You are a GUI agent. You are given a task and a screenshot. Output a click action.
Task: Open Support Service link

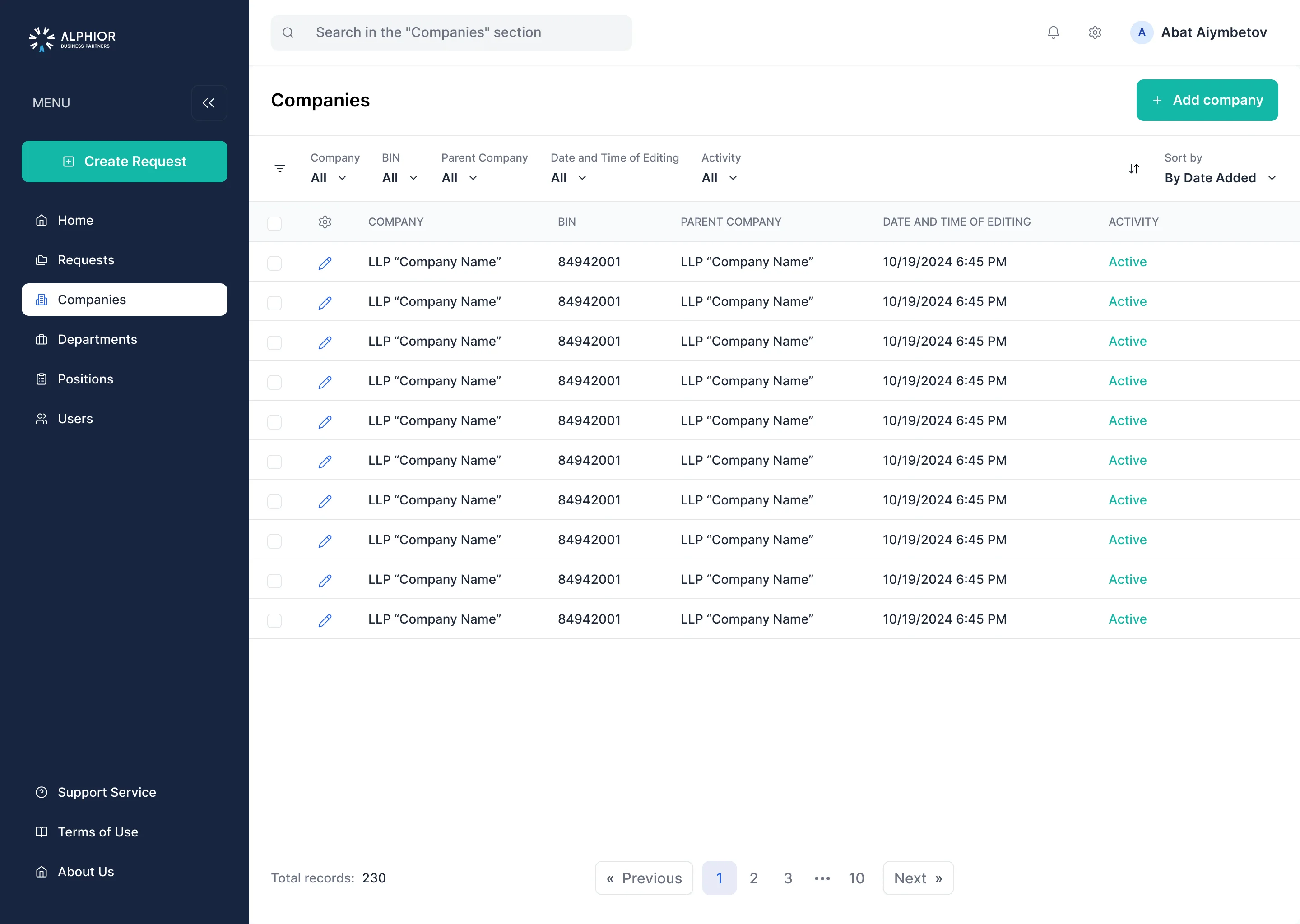(x=124, y=792)
